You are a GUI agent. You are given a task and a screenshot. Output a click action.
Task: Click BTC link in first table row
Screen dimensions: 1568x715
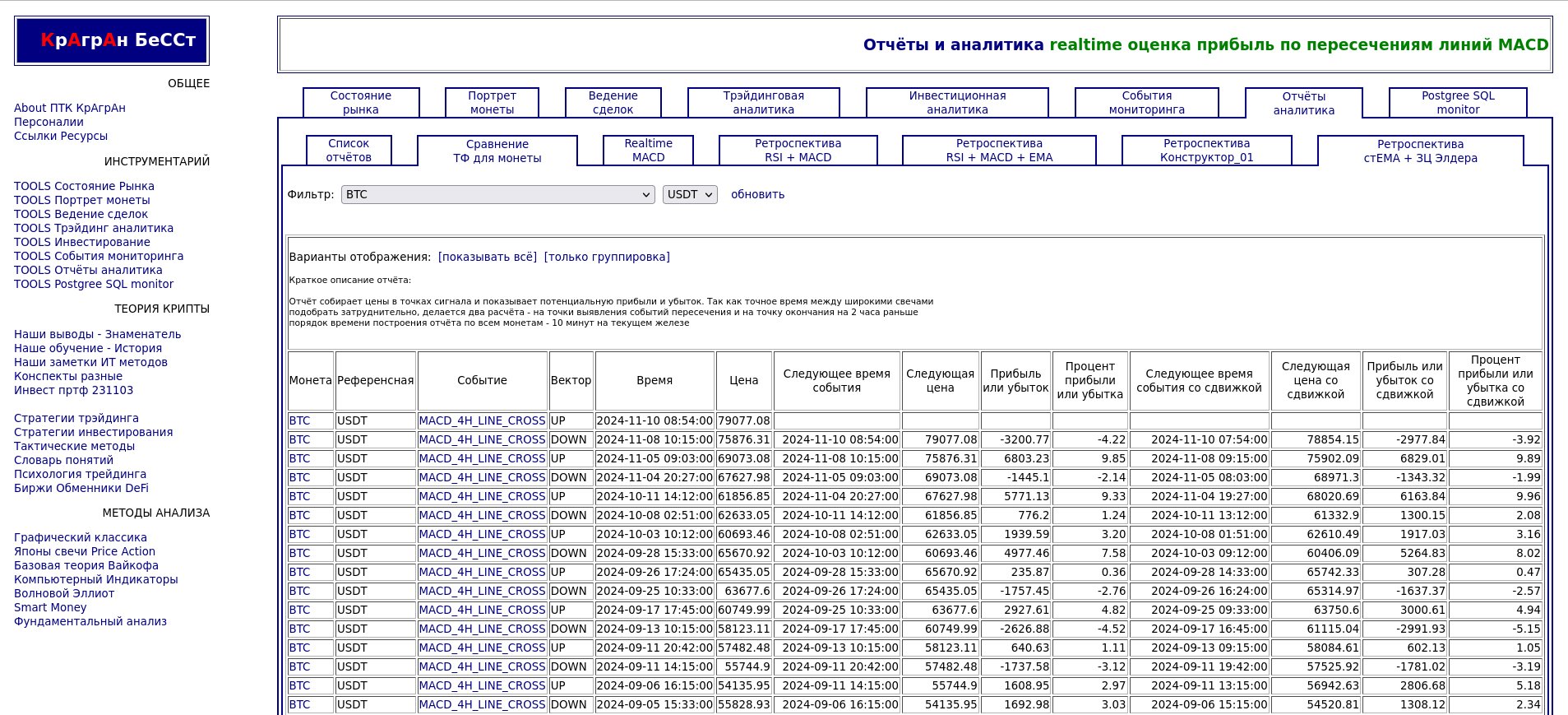pyautogui.click(x=299, y=420)
